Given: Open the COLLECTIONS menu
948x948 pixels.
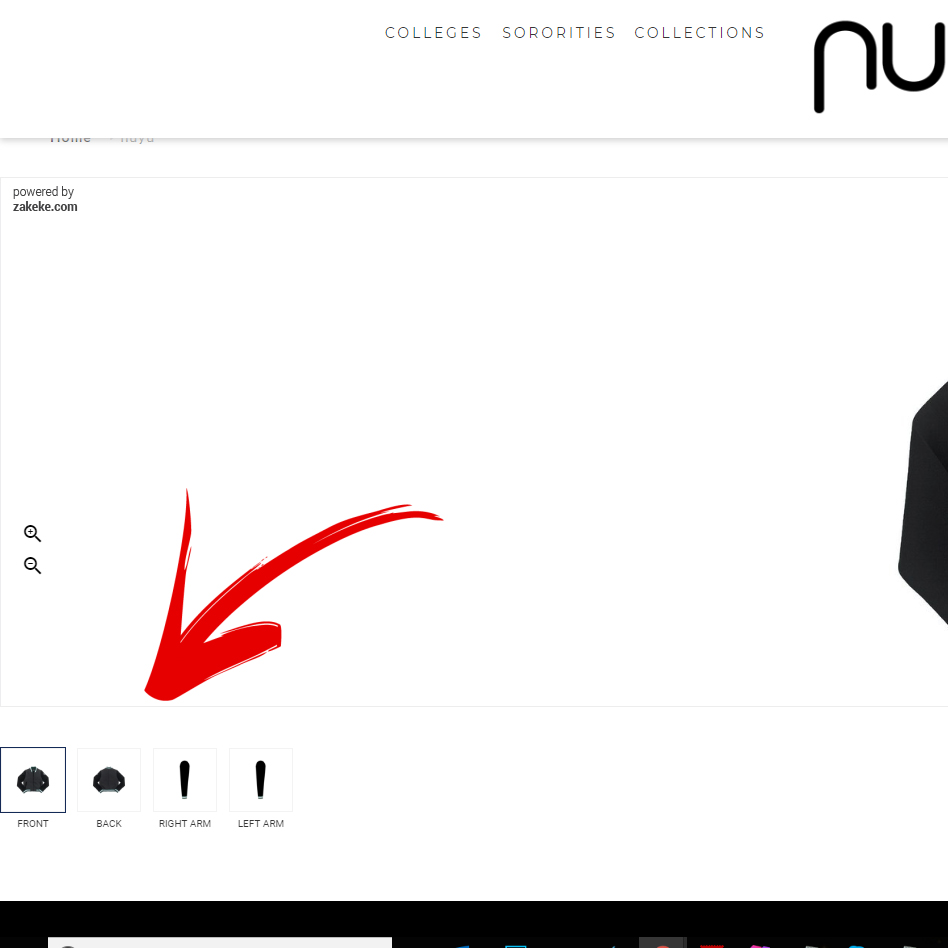Looking at the screenshot, I should tap(700, 33).
